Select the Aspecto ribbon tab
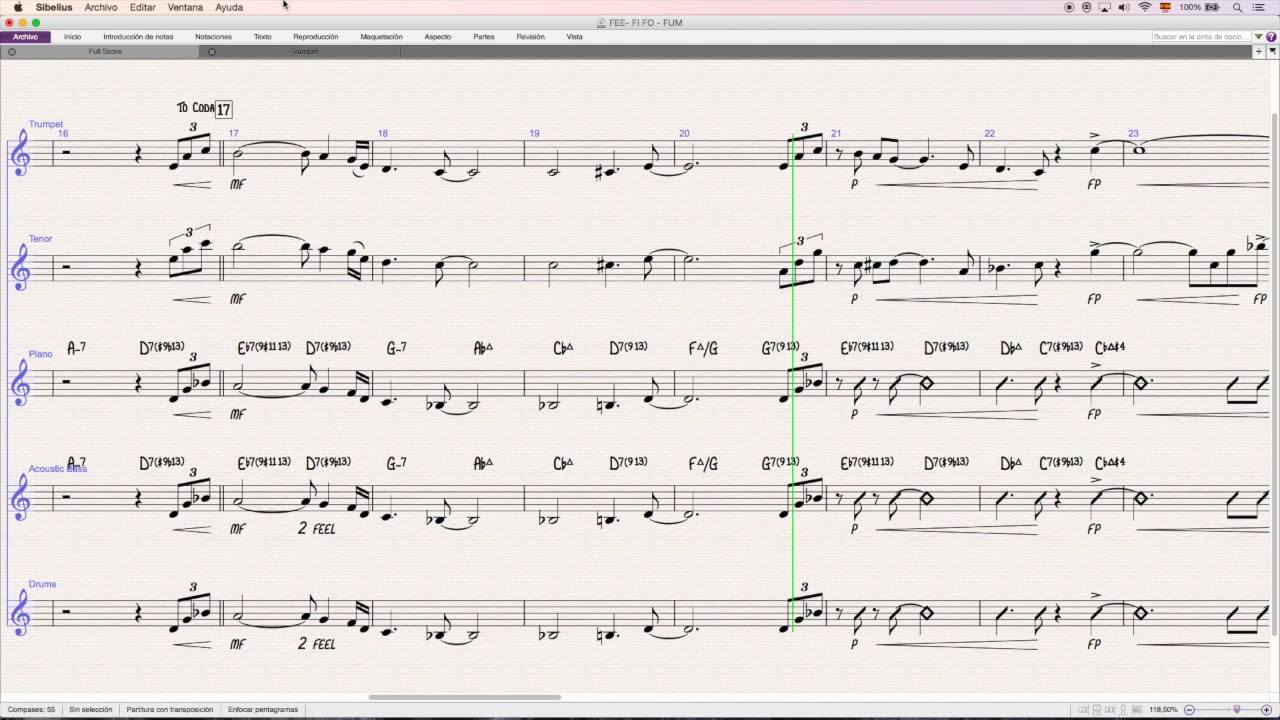 point(438,37)
